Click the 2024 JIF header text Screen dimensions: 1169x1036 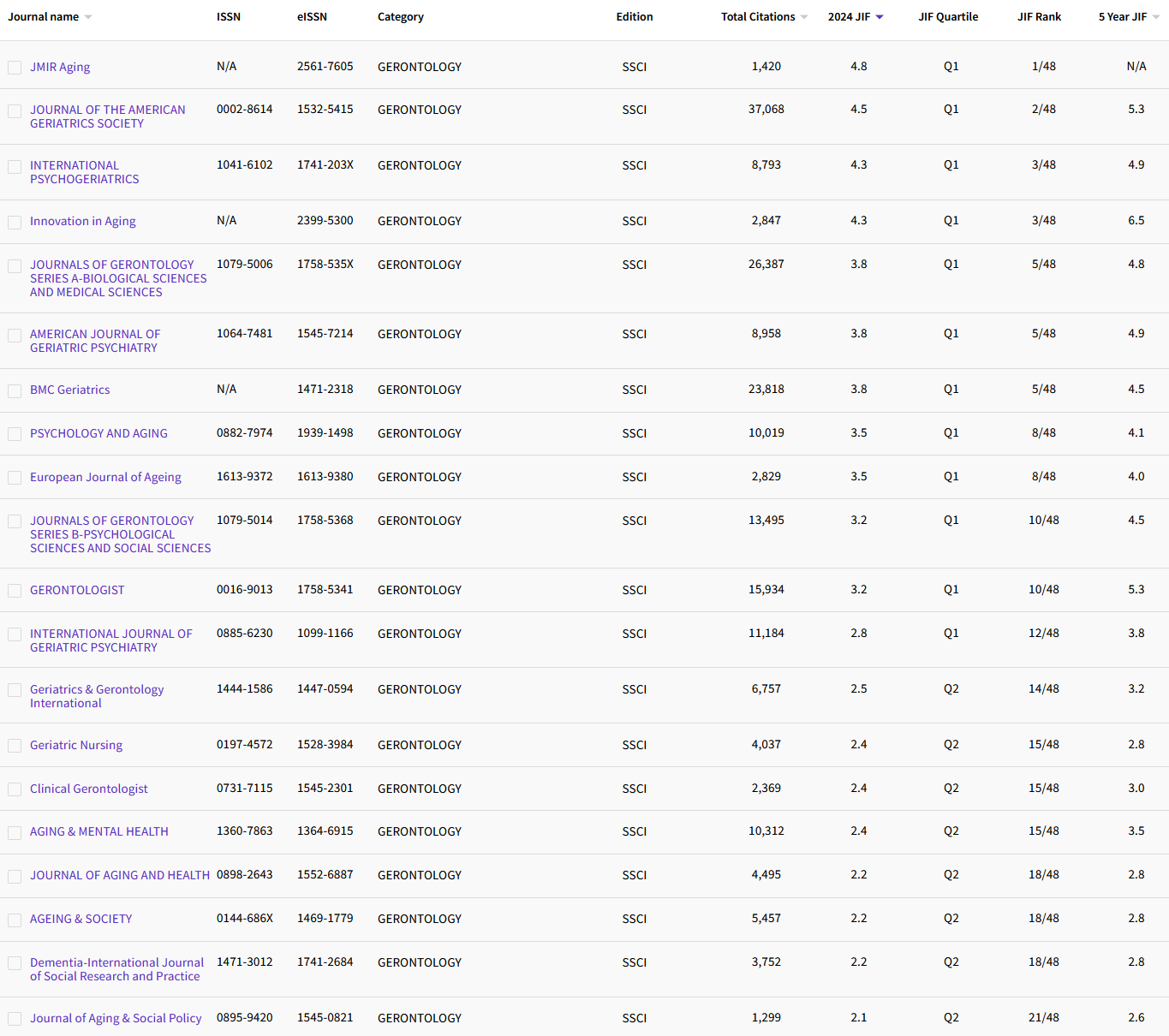point(849,17)
